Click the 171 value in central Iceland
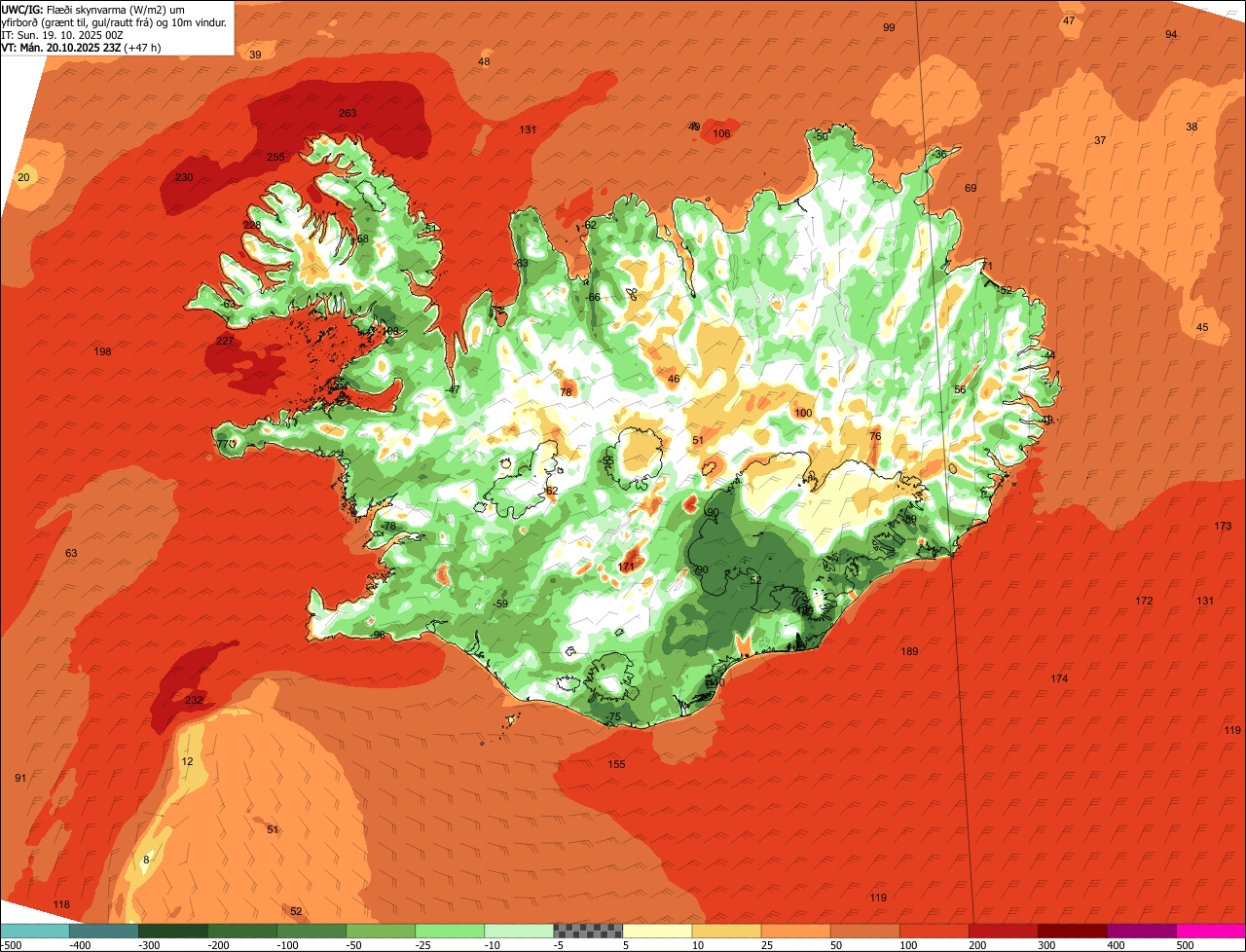The height and width of the screenshot is (952, 1246). coord(626,567)
